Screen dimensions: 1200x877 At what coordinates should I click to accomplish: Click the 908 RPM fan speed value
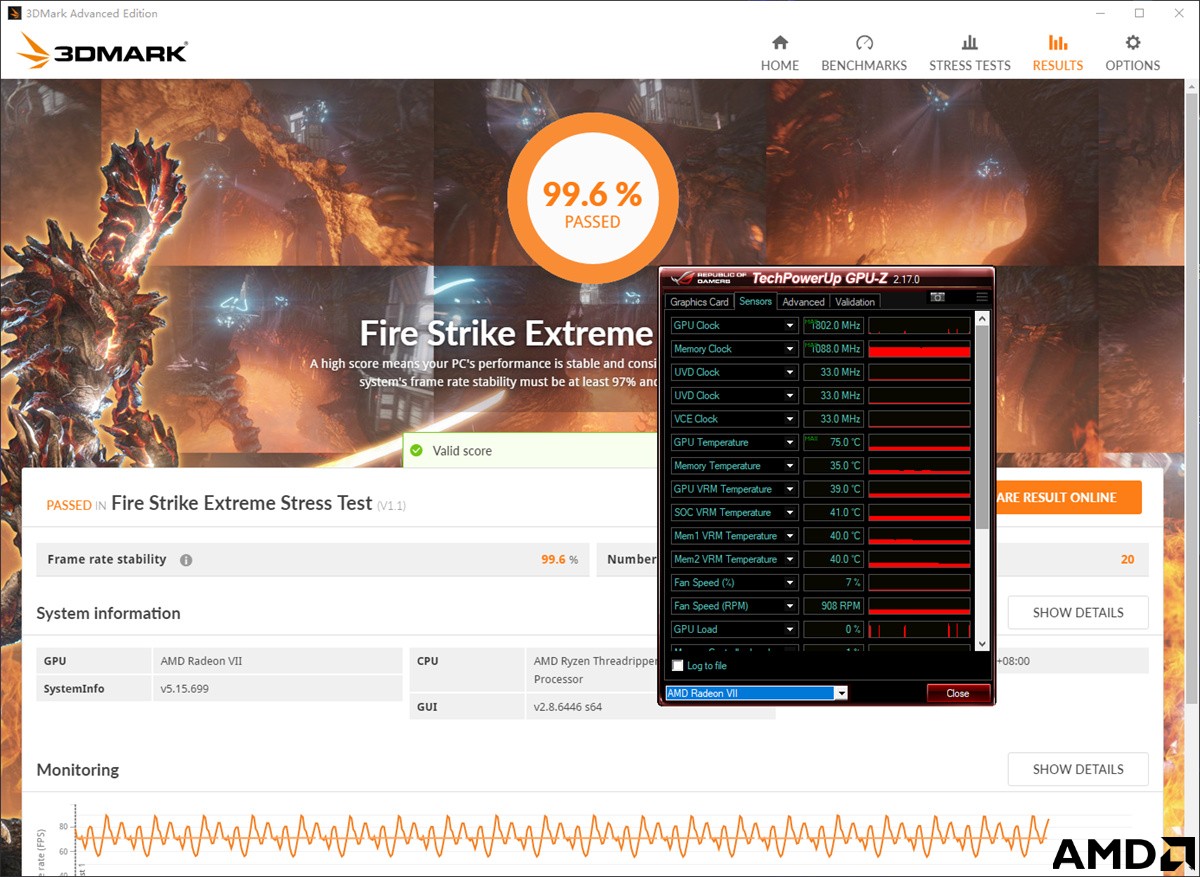tap(833, 606)
